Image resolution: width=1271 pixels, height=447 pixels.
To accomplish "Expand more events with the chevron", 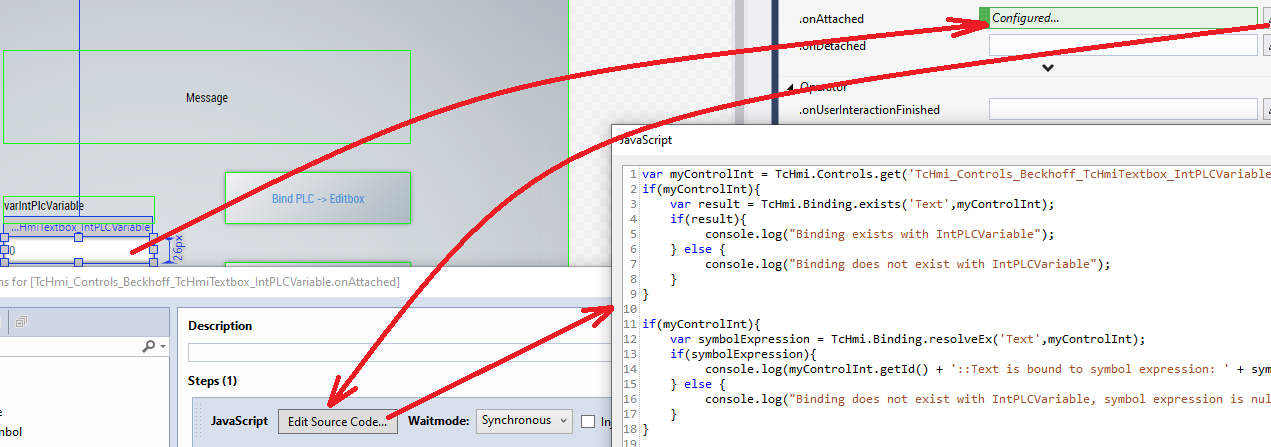I will coord(1047,68).
